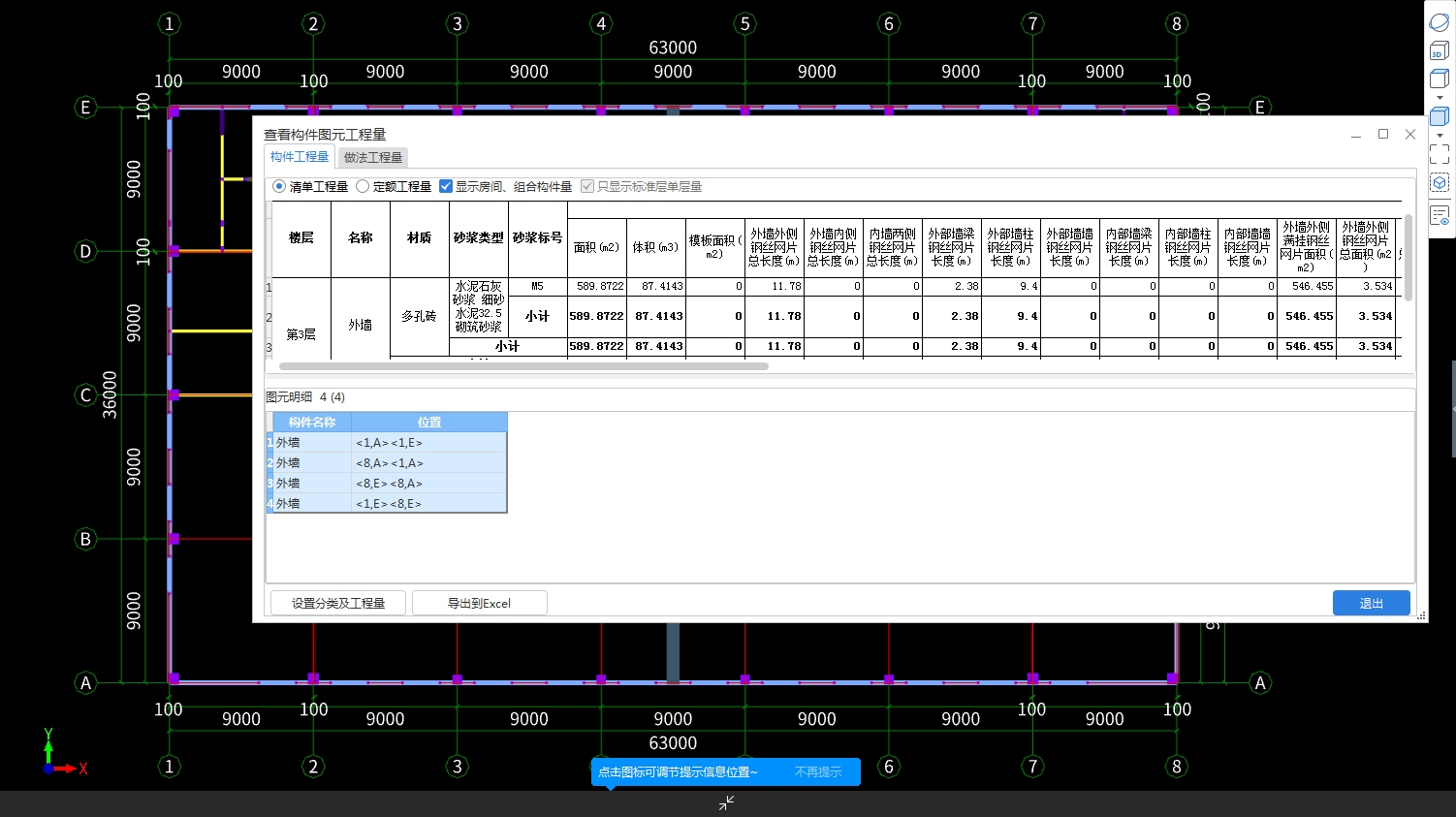Click the 砂浆类型 column header
Image resolution: width=1456 pixels, height=817 pixels.
(x=479, y=238)
